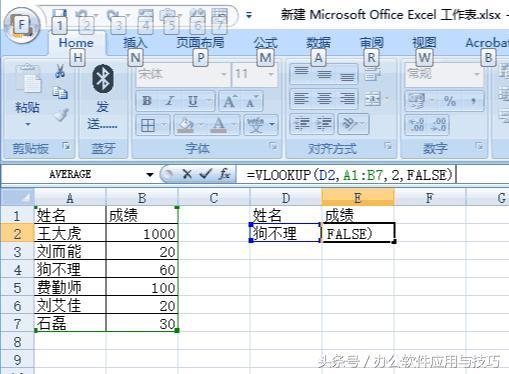The image size is (509, 374).
Task: Open the number format 常规 dropdown
Action: 477,74
